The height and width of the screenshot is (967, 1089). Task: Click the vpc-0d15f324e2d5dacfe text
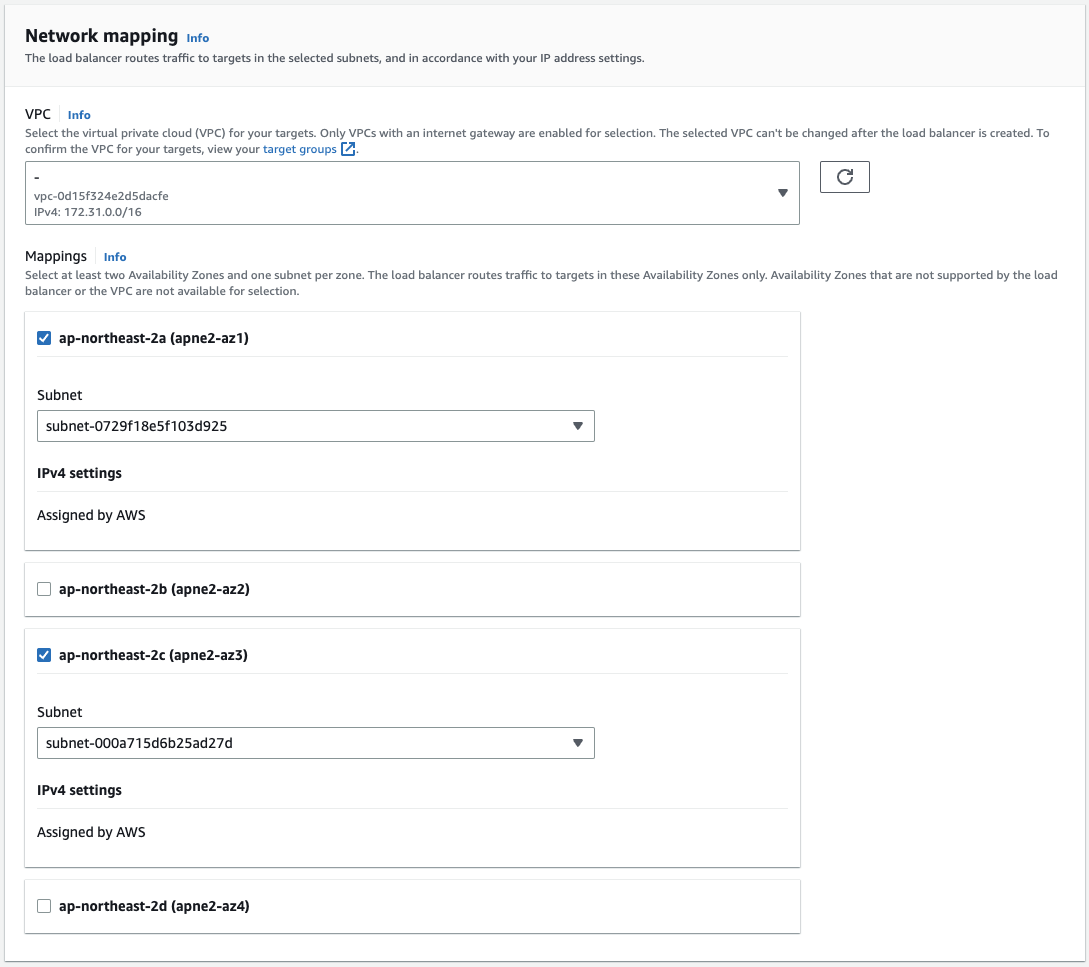[x=101, y=196]
